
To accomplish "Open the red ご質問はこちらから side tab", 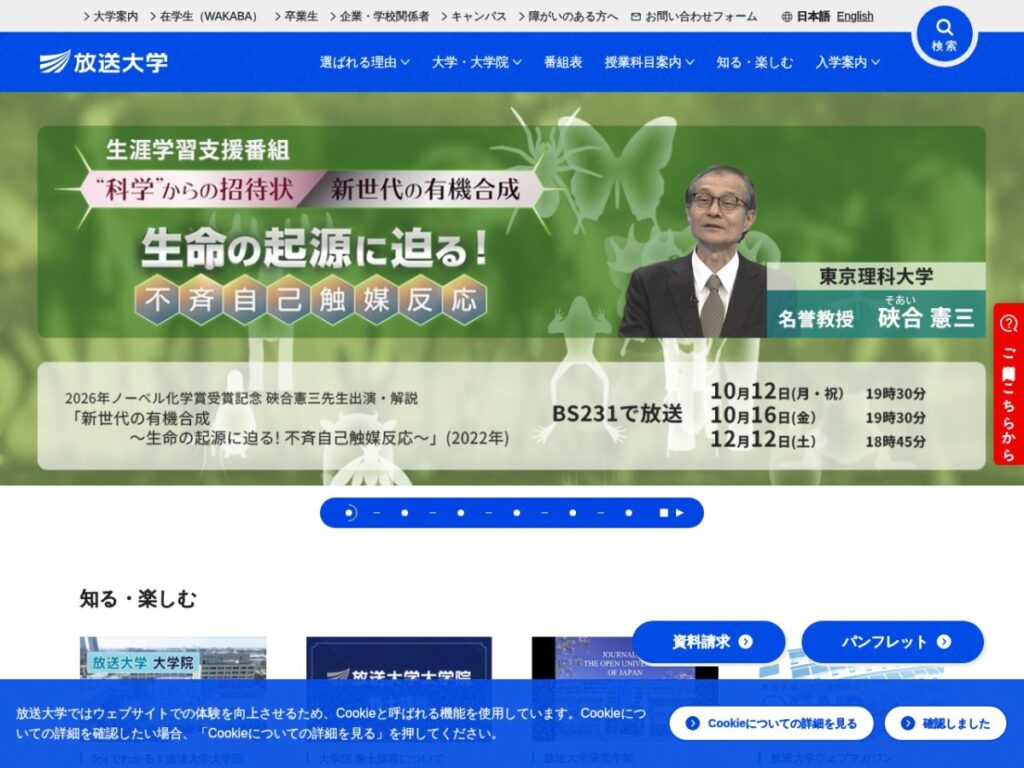I will point(1009,384).
